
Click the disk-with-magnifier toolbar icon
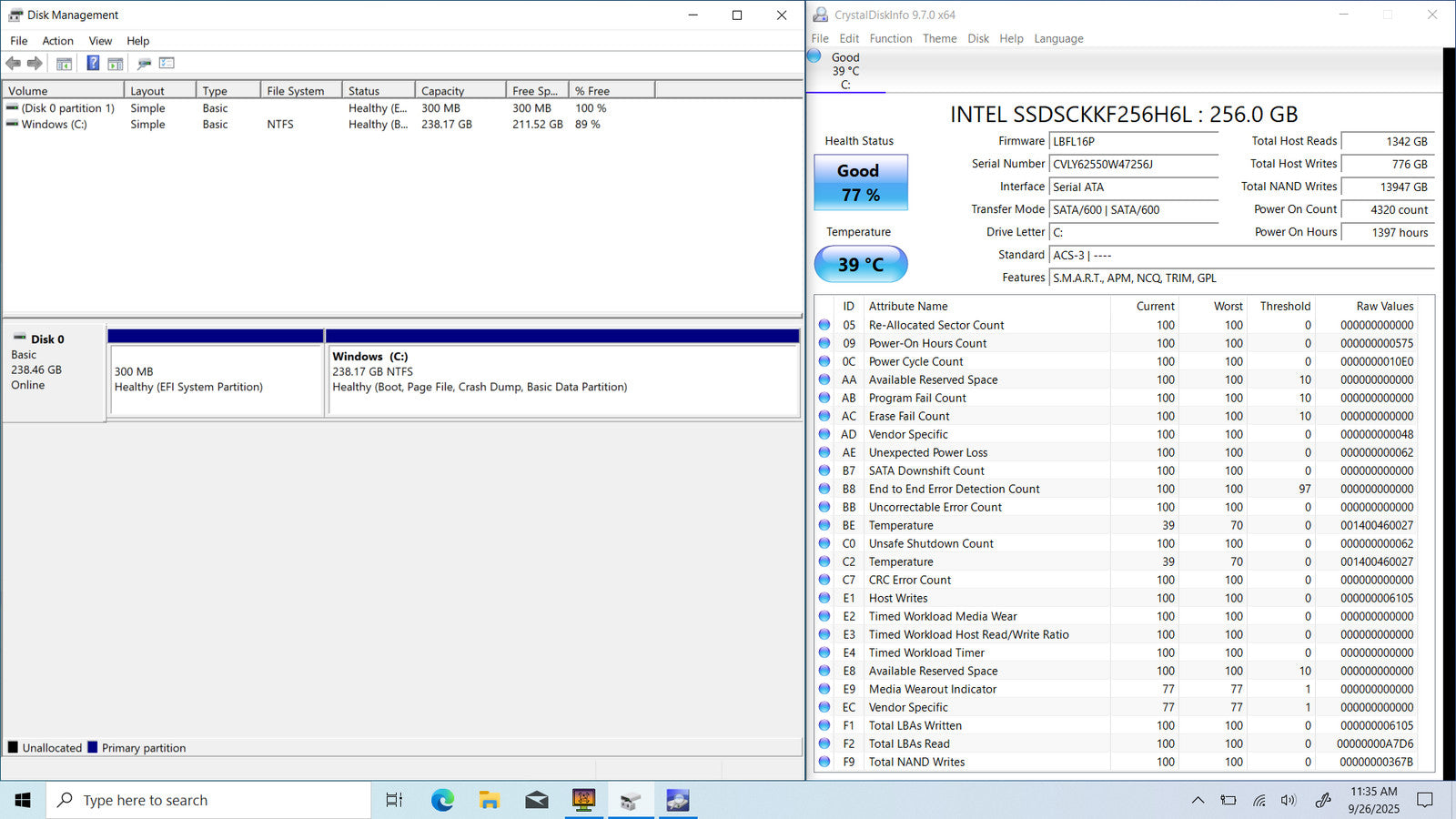pyautogui.click(x=144, y=64)
